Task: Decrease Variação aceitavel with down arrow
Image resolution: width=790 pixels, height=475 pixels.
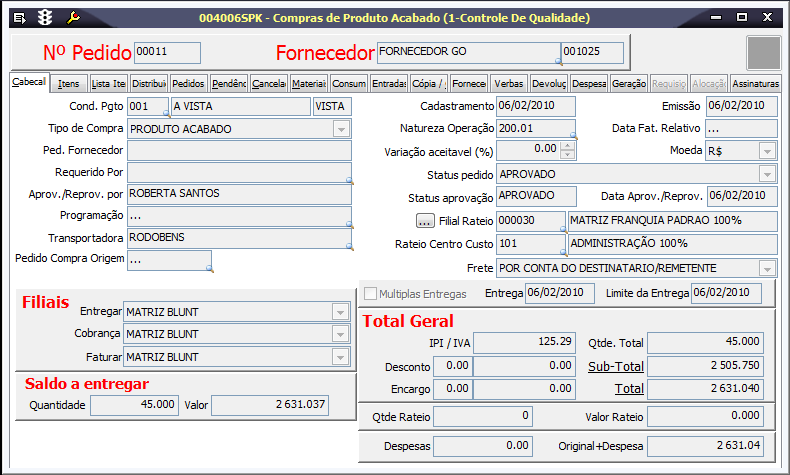Action: click(567, 154)
